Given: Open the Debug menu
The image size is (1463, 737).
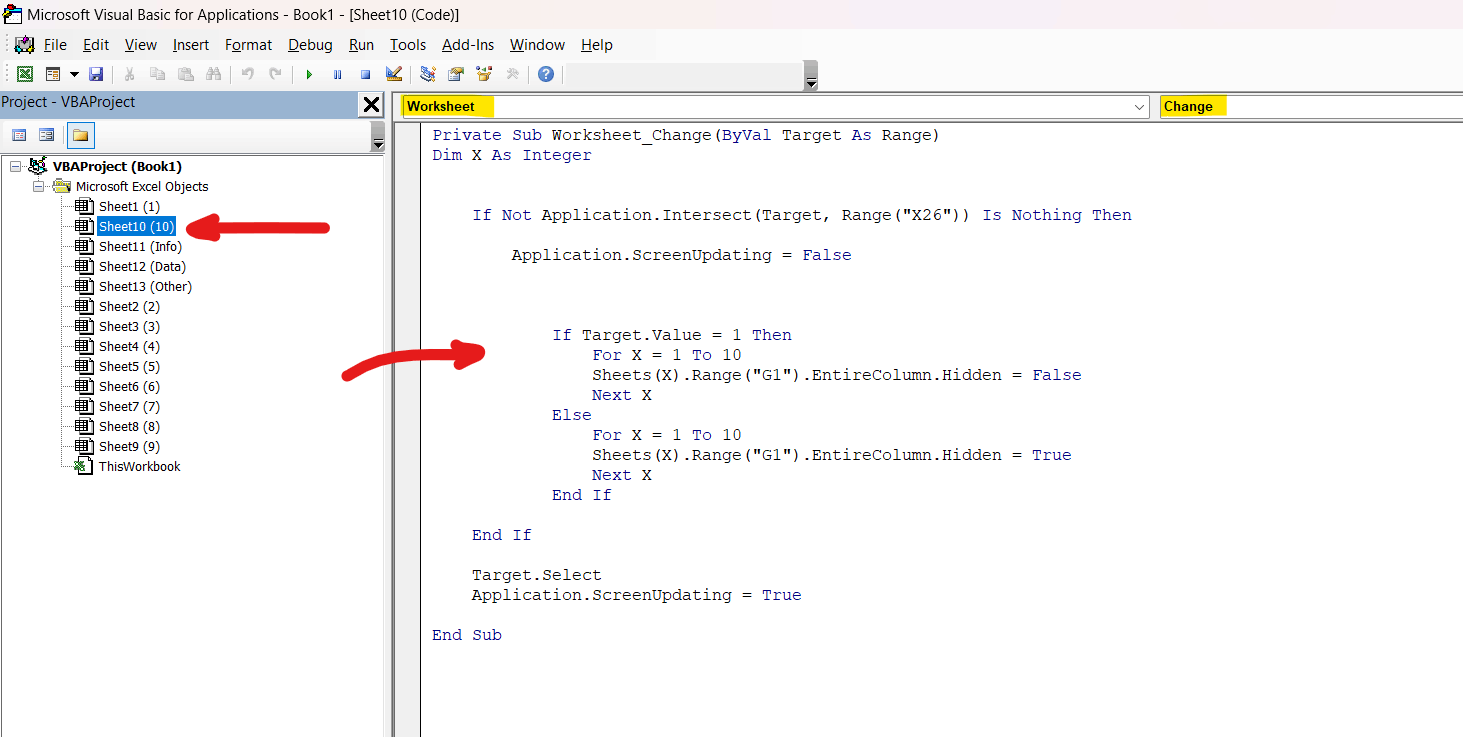Looking at the screenshot, I should pyautogui.click(x=310, y=45).
